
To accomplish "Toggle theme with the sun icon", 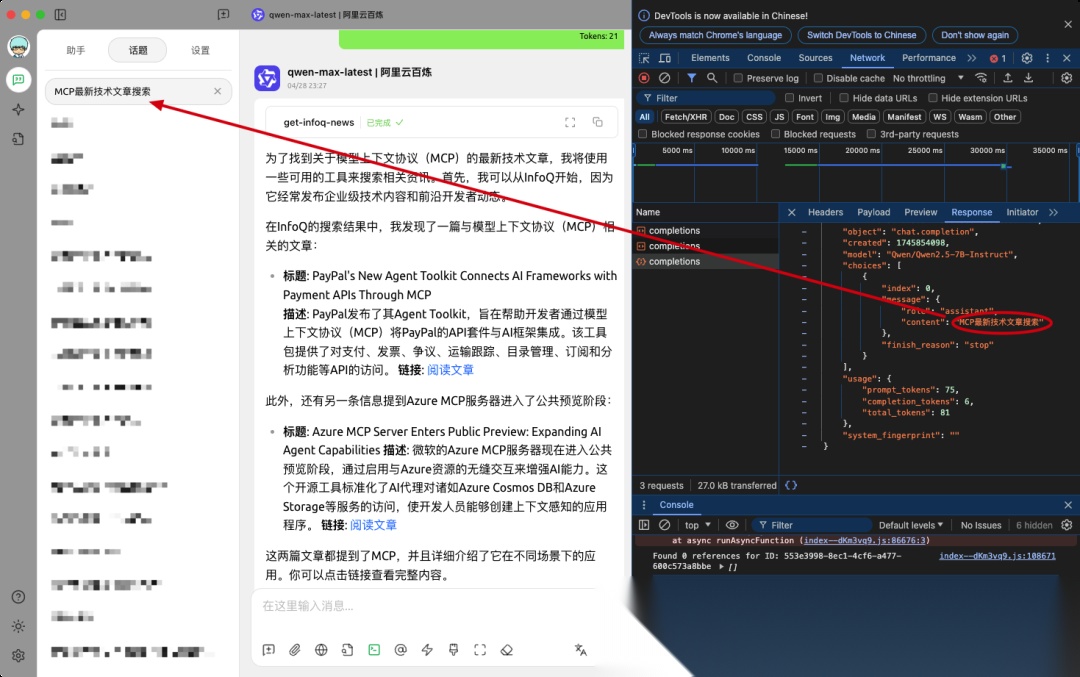I will [x=19, y=626].
